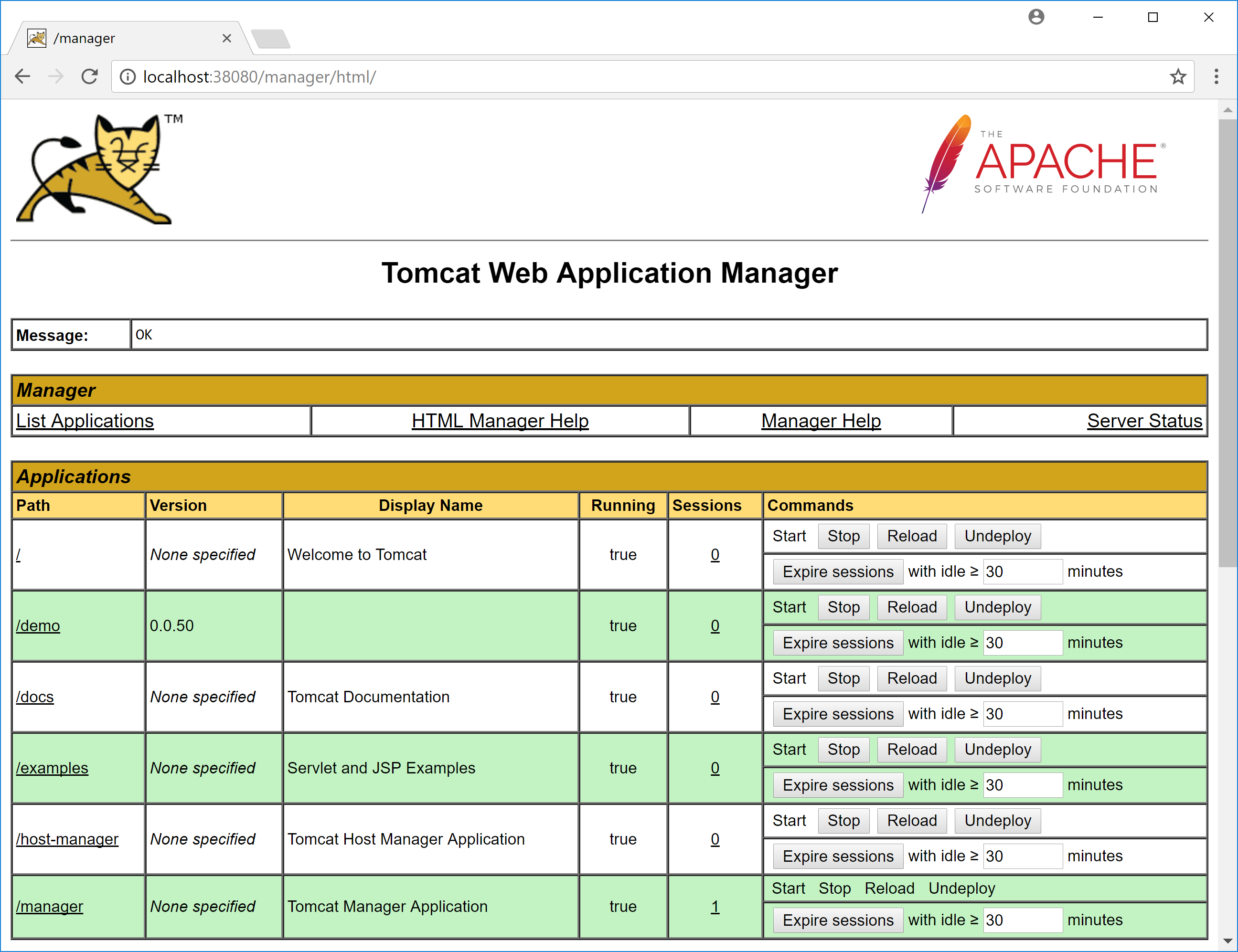Reload the page with refresh icon
Screen dimensions: 1238x952
tap(90, 76)
